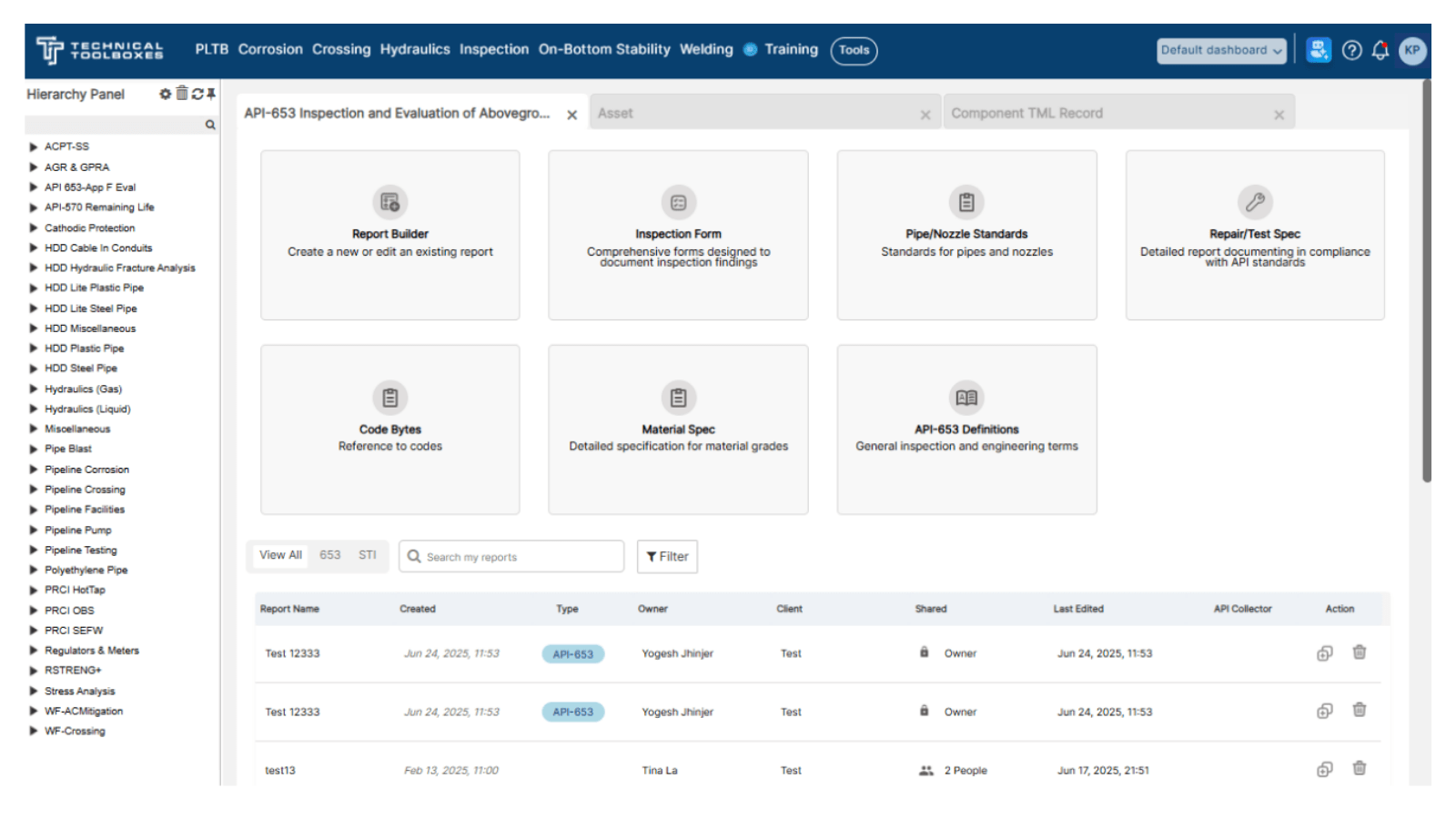The image size is (1456, 819).
Task: Click the blue user management icon
Action: (1319, 49)
